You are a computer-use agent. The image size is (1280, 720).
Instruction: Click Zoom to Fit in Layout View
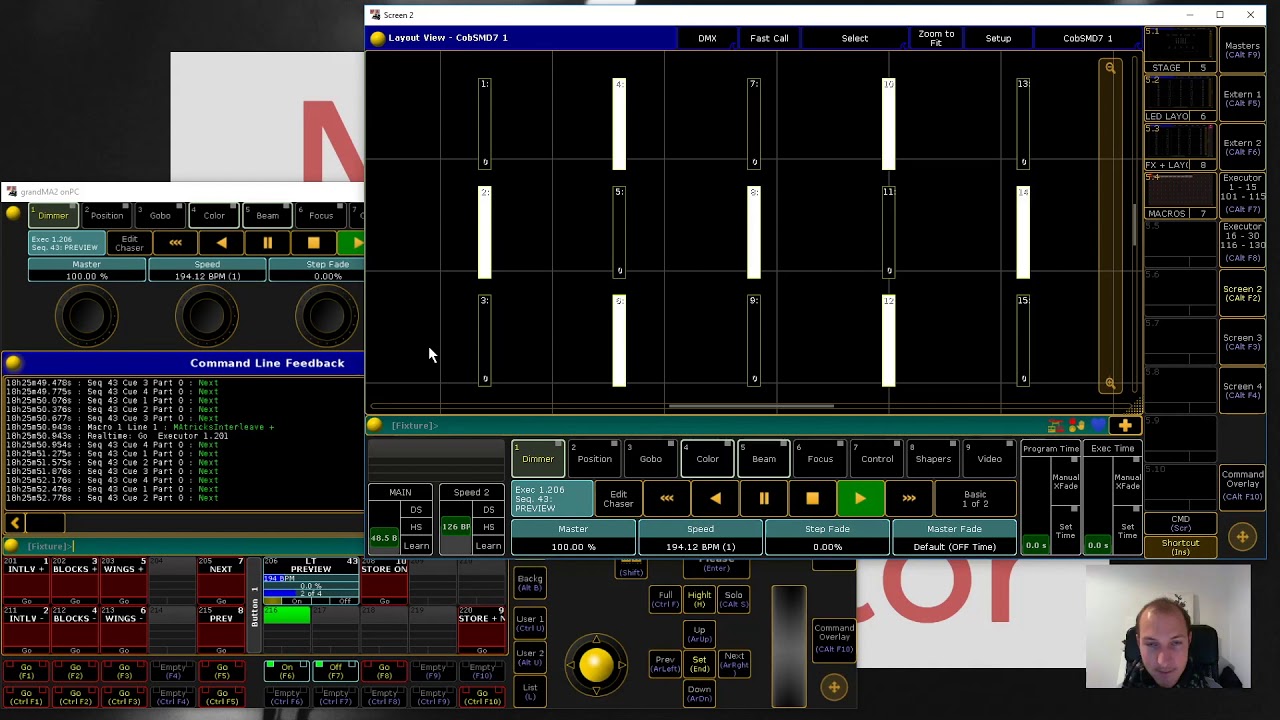936,38
